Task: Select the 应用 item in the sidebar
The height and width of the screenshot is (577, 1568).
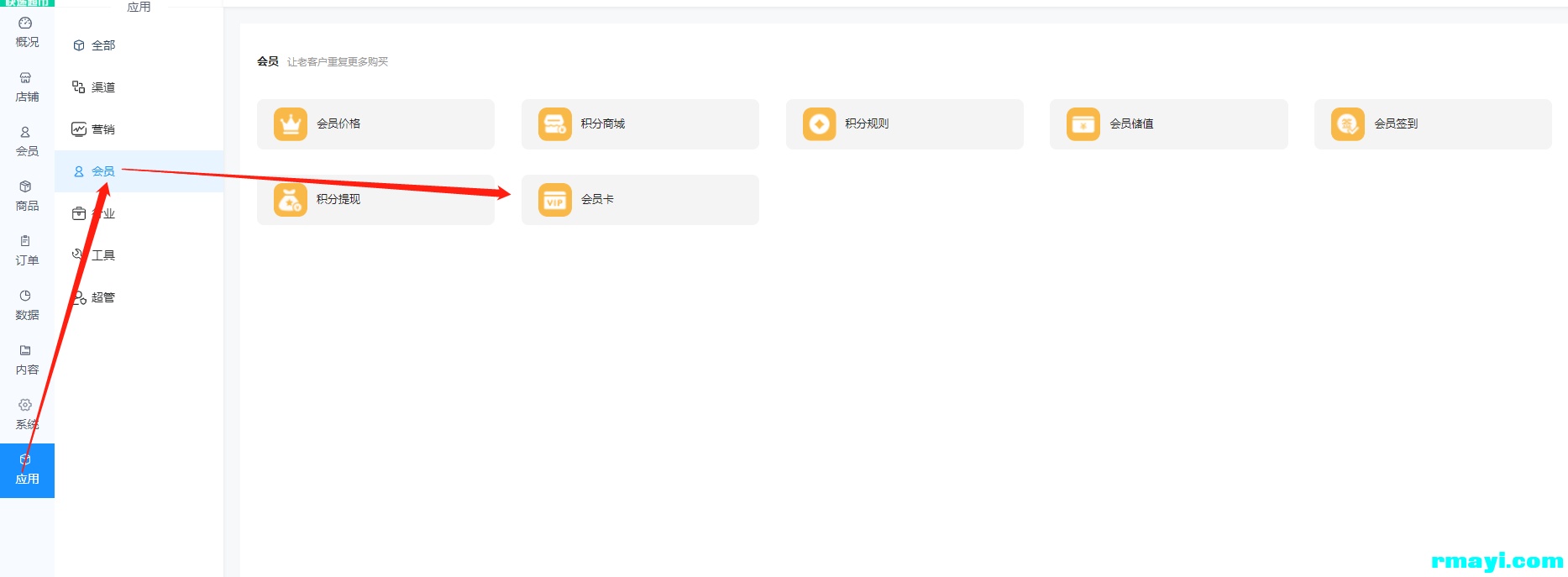Action: 27,470
